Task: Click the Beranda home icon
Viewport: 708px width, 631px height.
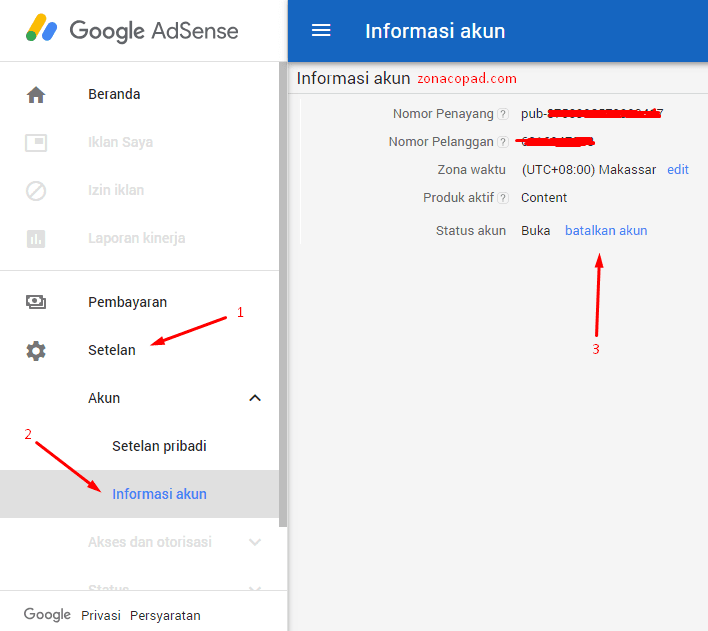Action: 36,95
